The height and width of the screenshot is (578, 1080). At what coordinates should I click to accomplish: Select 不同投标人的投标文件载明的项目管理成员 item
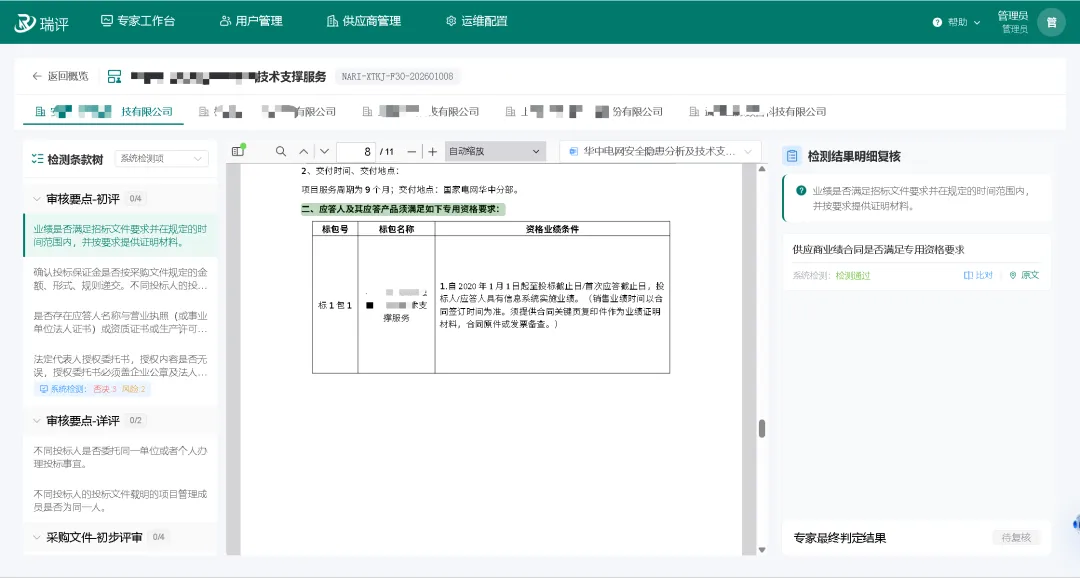pos(121,501)
